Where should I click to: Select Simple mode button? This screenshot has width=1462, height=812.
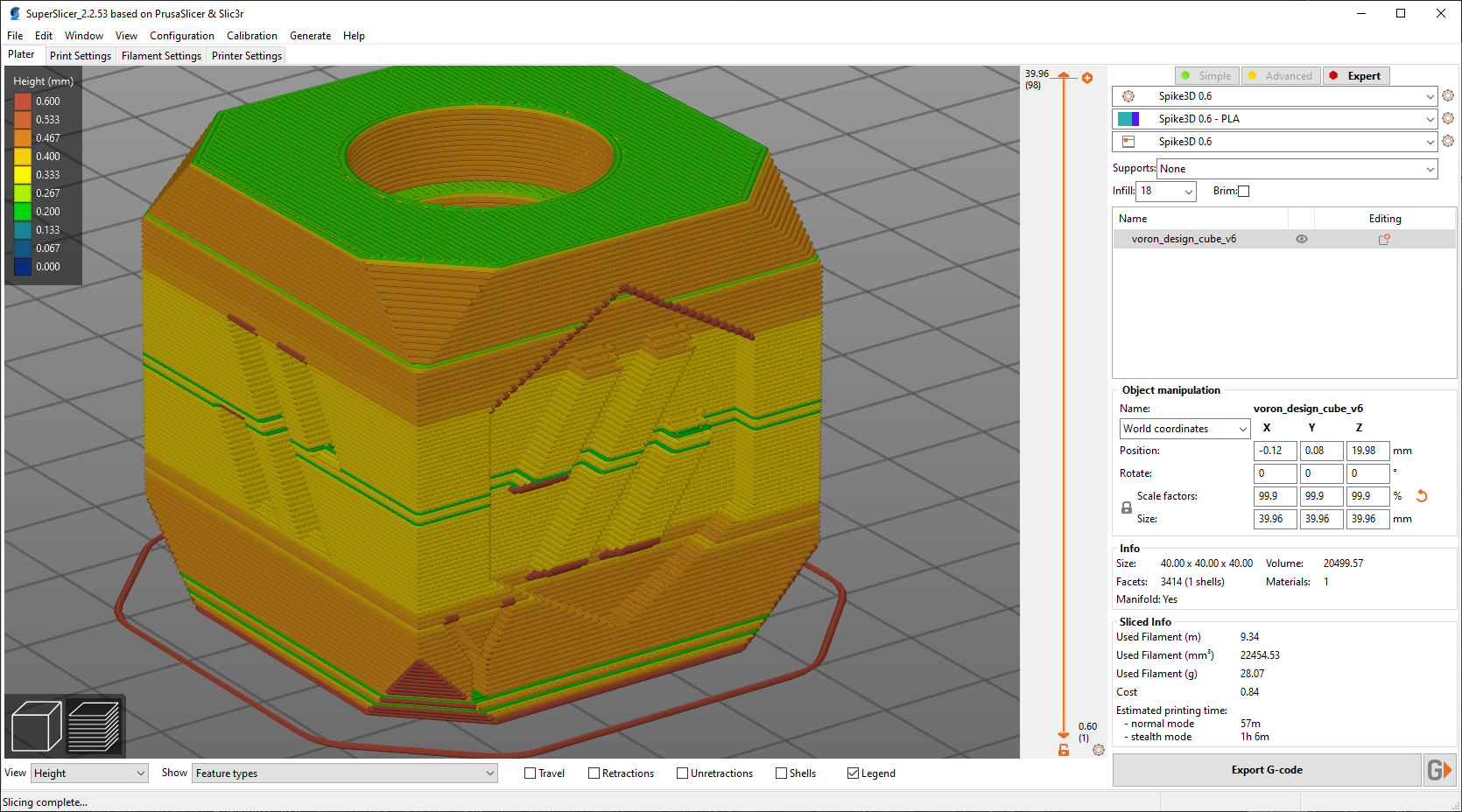pyautogui.click(x=1207, y=76)
